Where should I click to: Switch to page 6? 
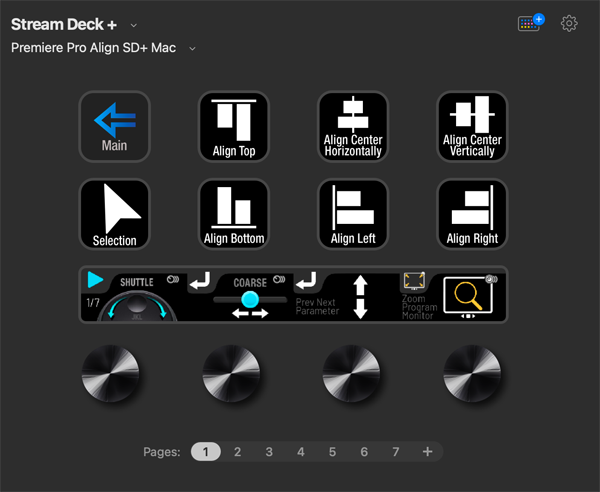click(x=364, y=452)
